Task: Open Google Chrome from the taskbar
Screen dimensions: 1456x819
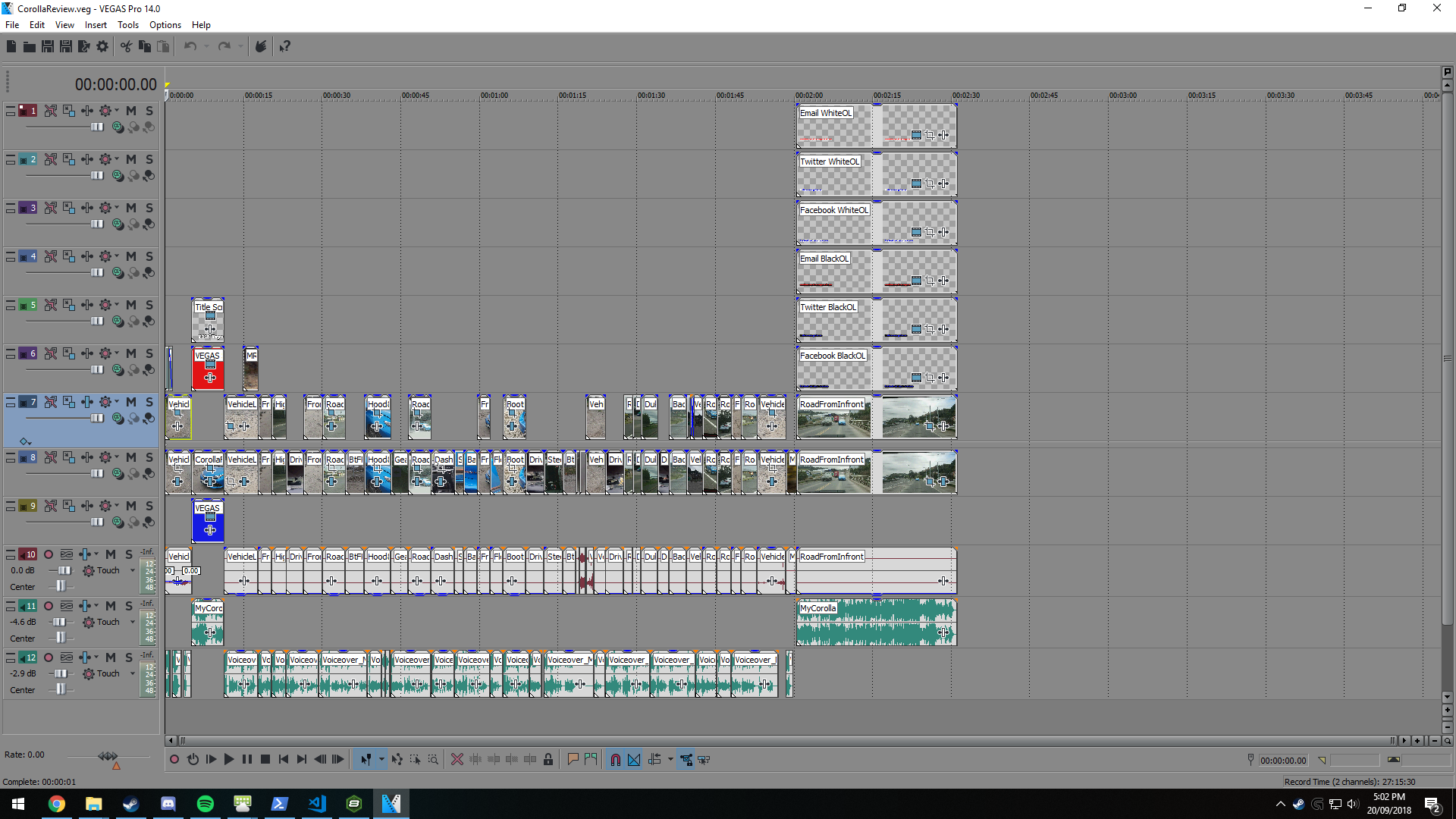Action: pyautogui.click(x=57, y=804)
